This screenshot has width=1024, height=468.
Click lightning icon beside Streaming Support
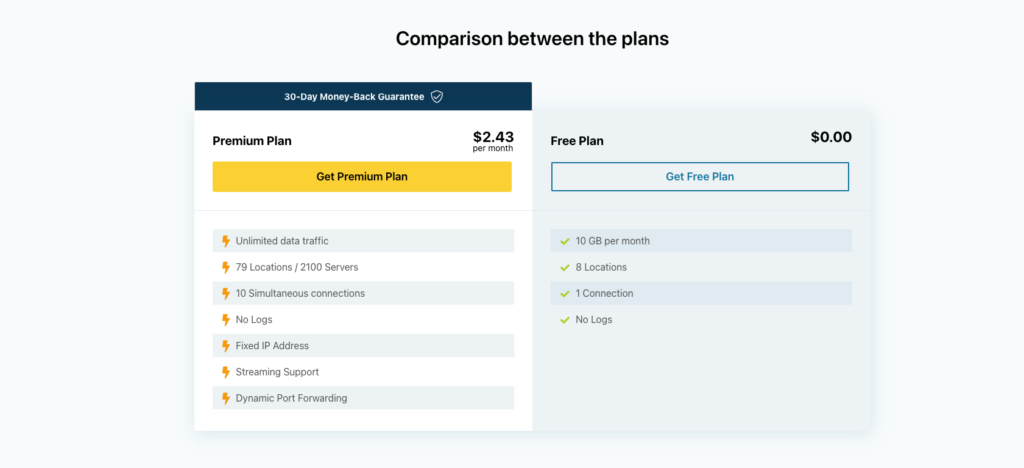tap(226, 372)
